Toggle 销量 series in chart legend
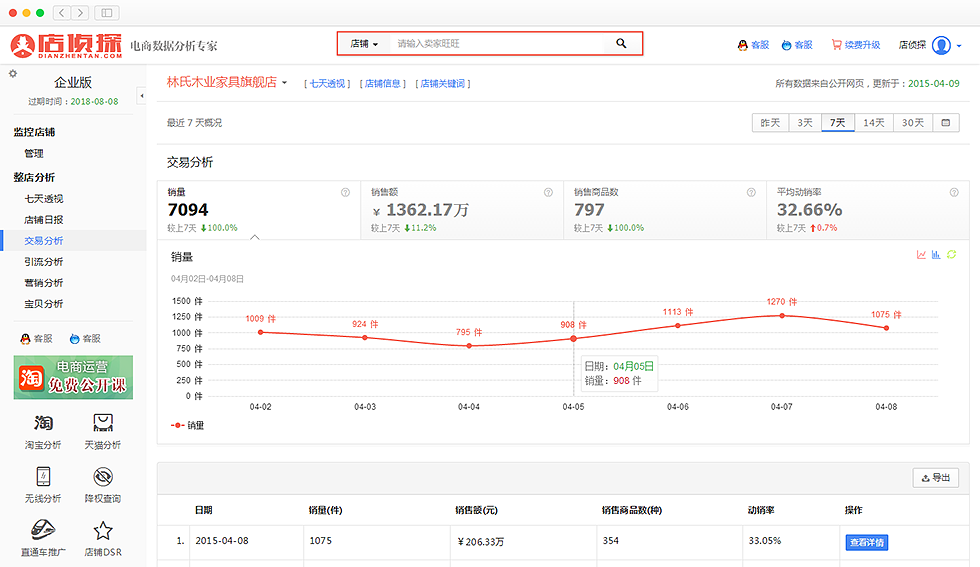Image resolution: width=980 pixels, height=567 pixels. (x=188, y=425)
